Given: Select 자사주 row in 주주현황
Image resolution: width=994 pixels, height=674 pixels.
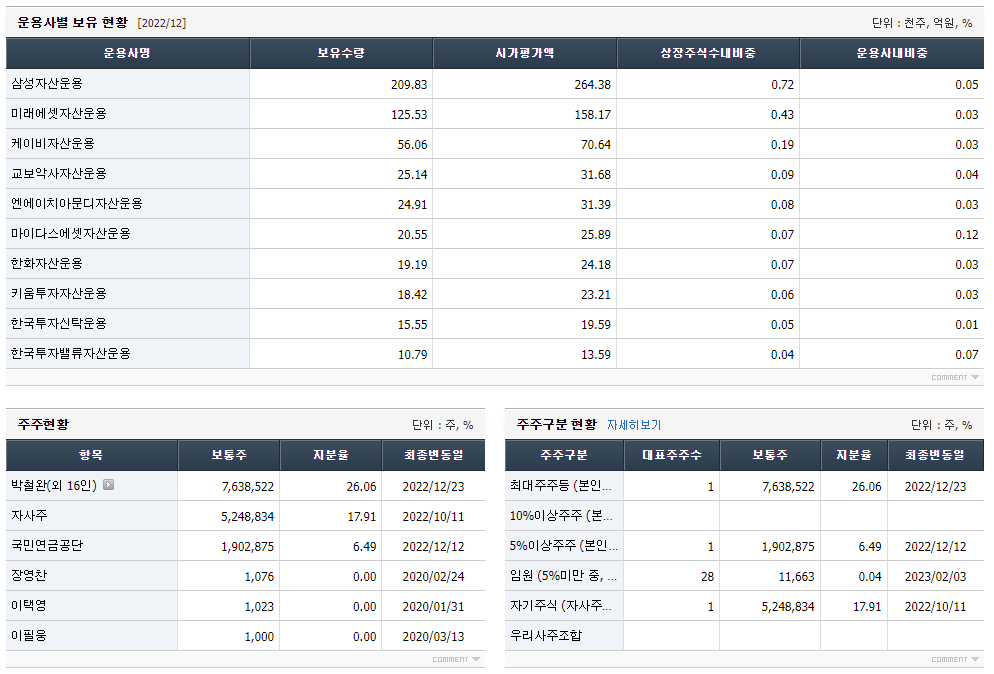Looking at the screenshot, I should tap(29, 515).
